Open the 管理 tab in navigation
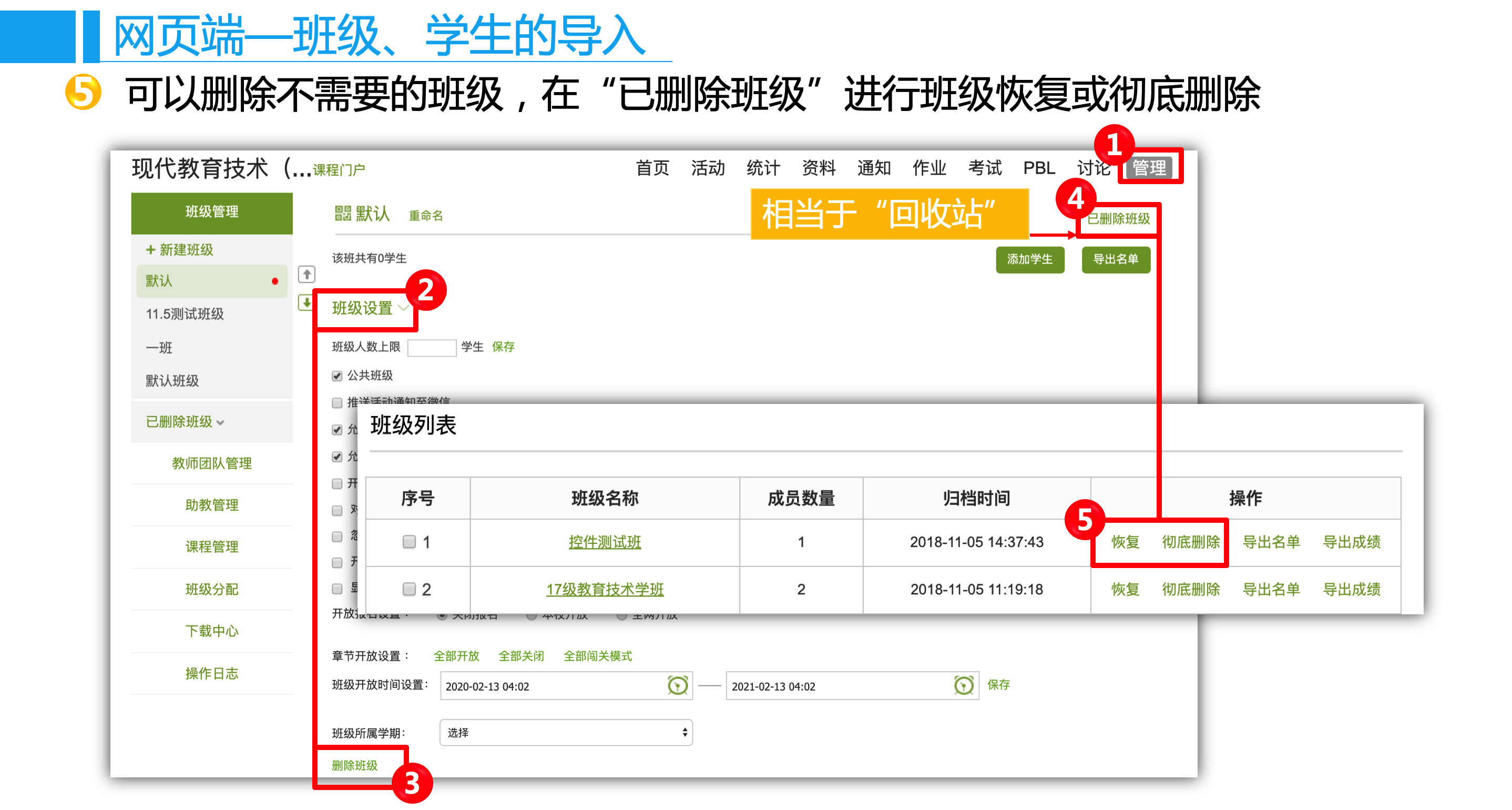 pos(1149,168)
